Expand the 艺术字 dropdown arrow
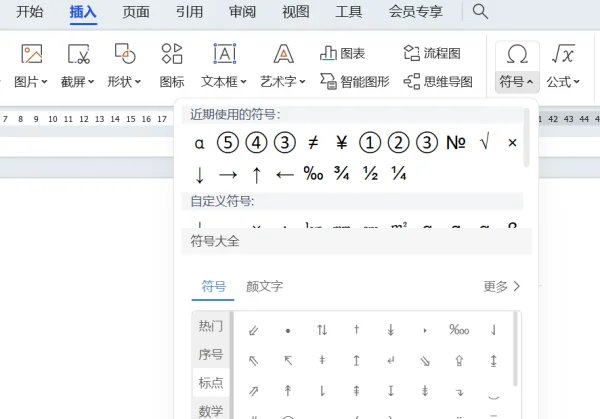This screenshot has width=600, height=419. (302, 82)
